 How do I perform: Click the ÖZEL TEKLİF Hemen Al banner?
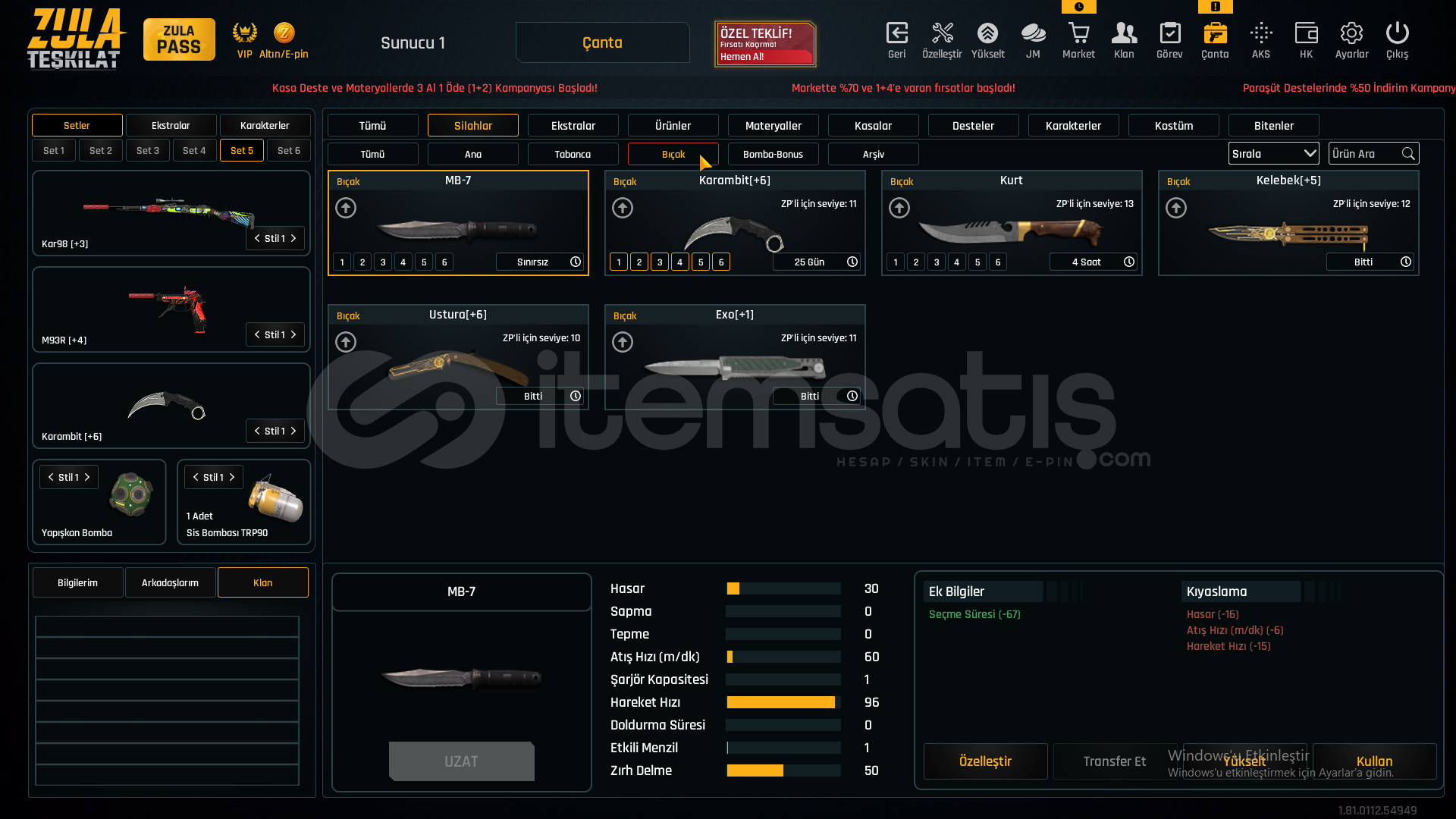(x=764, y=44)
